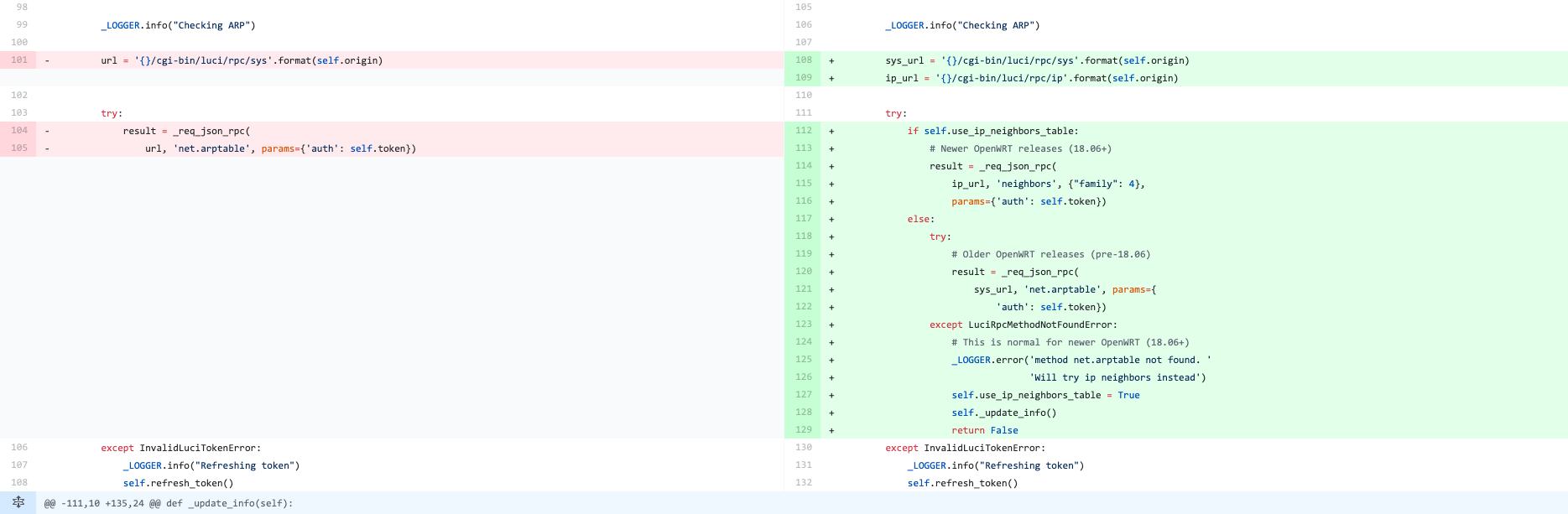Image resolution: width=1568 pixels, height=514 pixels.
Task: Click the plus marker beside sys_url line
Action: click(x=831, y=60)
